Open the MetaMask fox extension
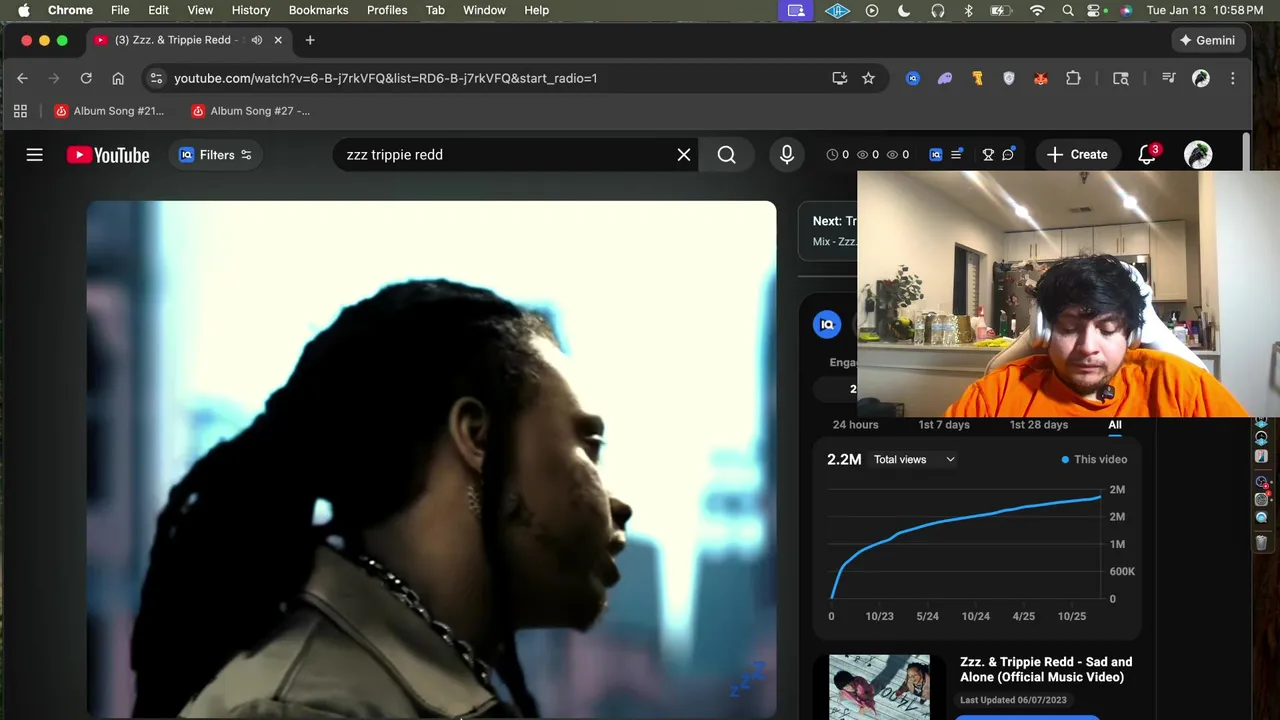The image size is (1280, 720). click(x=1041, y=78)
